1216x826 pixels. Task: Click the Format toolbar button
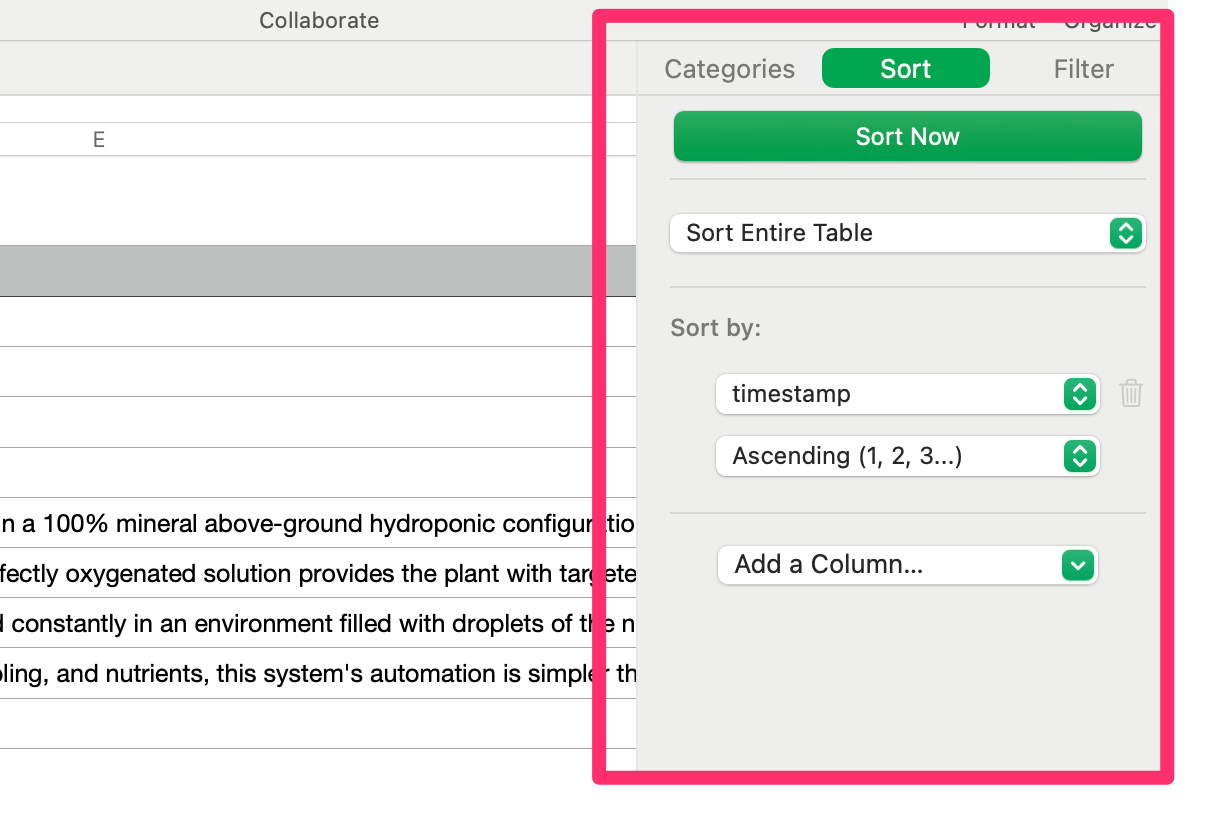999,21
